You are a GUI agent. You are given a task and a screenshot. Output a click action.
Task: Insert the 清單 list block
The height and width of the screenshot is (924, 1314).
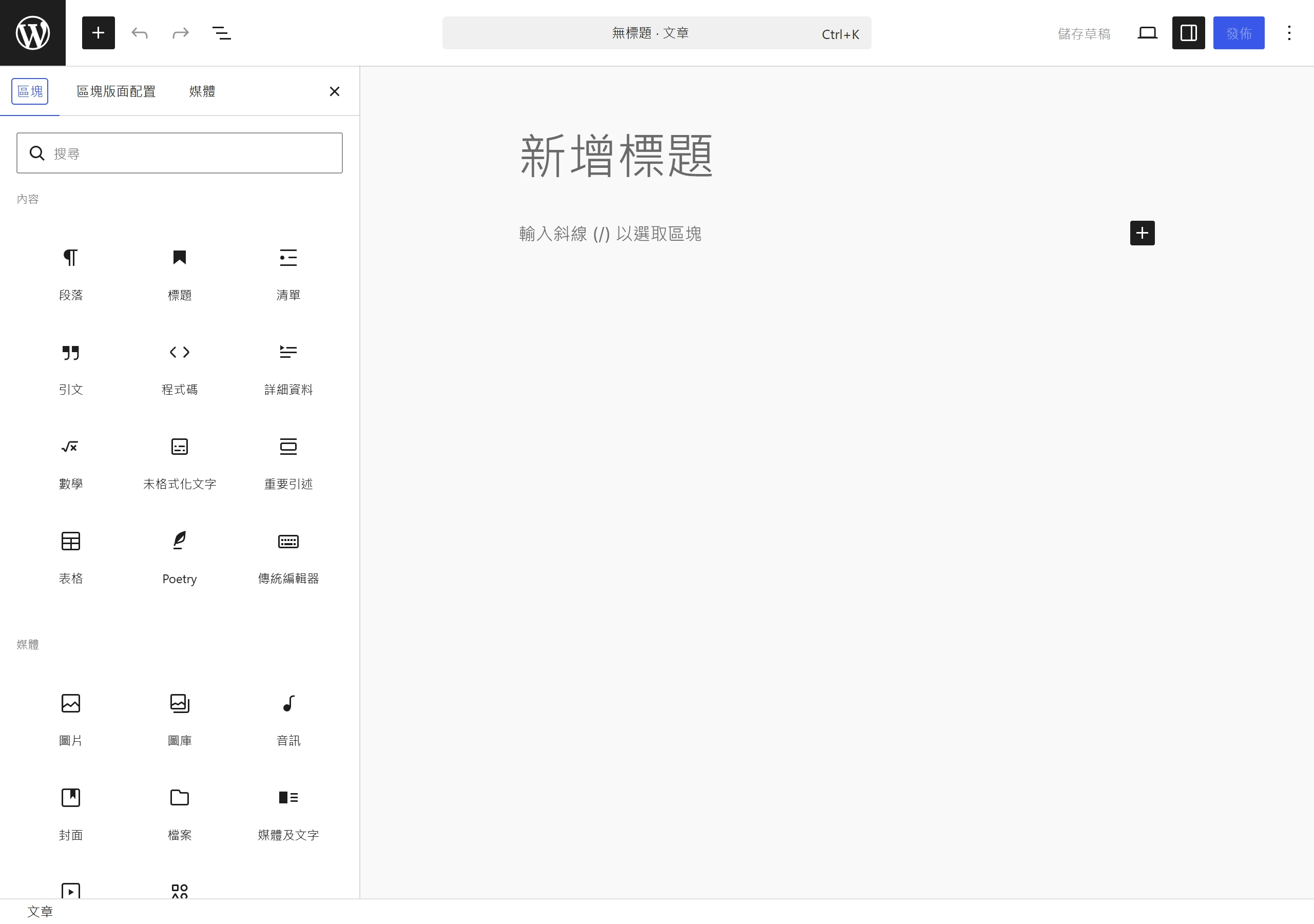pos(288,274)
